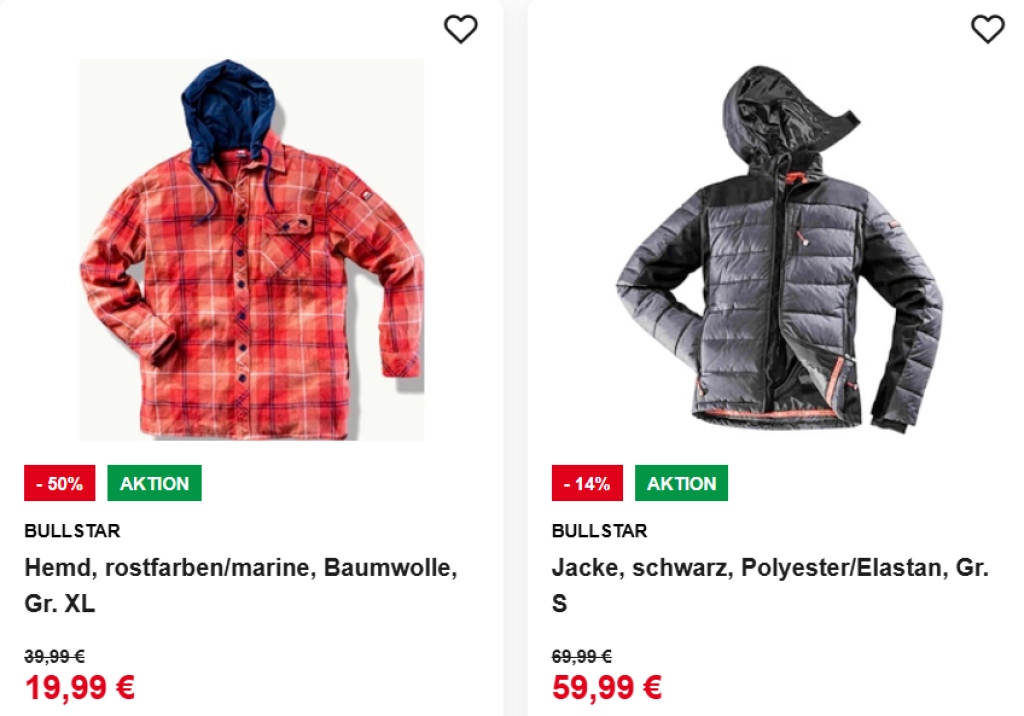Add the rust-colored shirt to wishlist

coord(461,30)
